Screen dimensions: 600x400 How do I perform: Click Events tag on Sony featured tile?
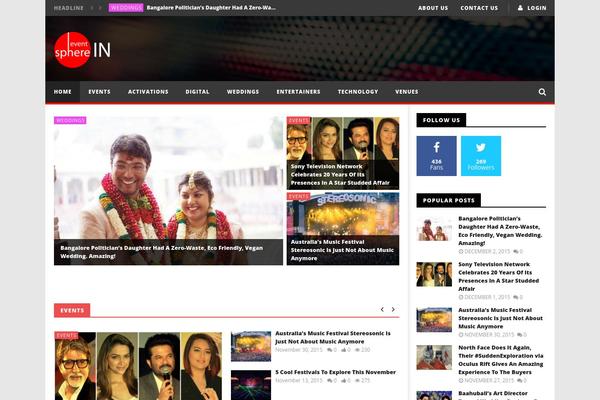(x=298, y=120)
